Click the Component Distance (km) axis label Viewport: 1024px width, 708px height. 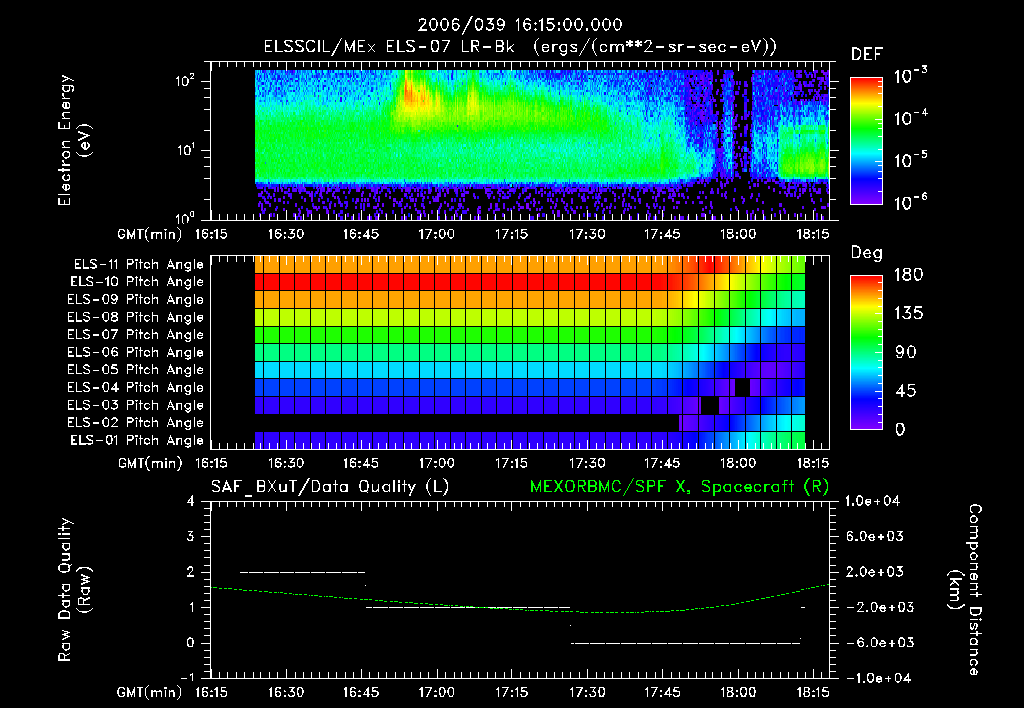point(965,590)
